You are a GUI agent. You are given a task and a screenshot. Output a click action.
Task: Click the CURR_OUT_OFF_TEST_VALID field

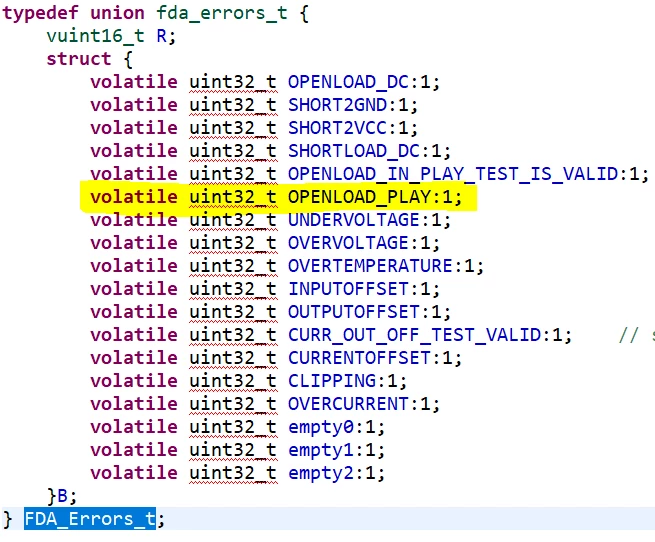(414, 335)
